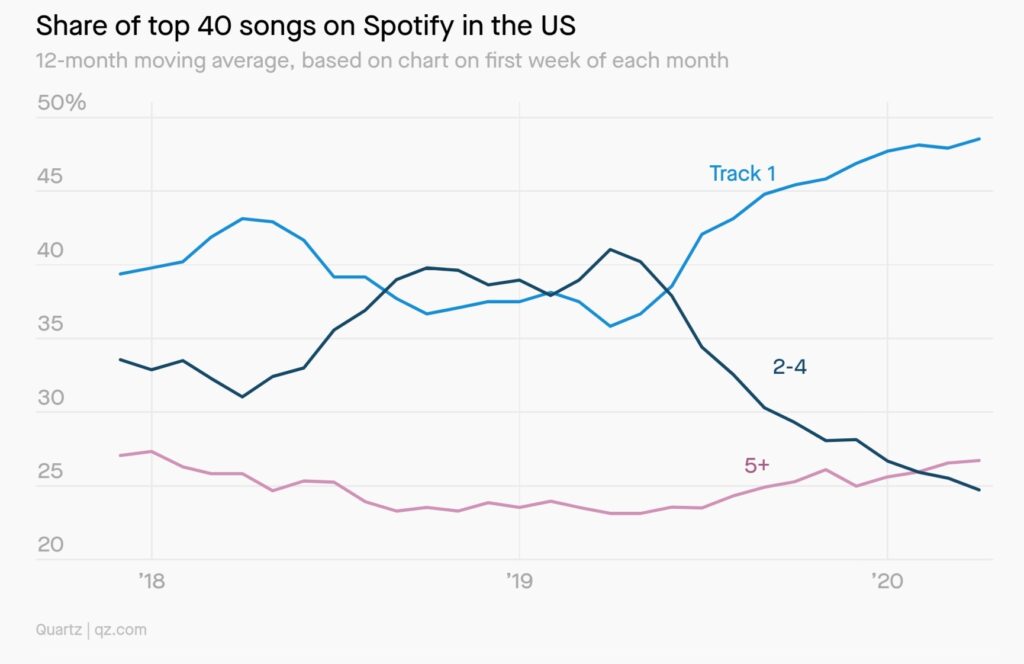
Task: Click the 45 y-axis label
Action: [49, 177]
